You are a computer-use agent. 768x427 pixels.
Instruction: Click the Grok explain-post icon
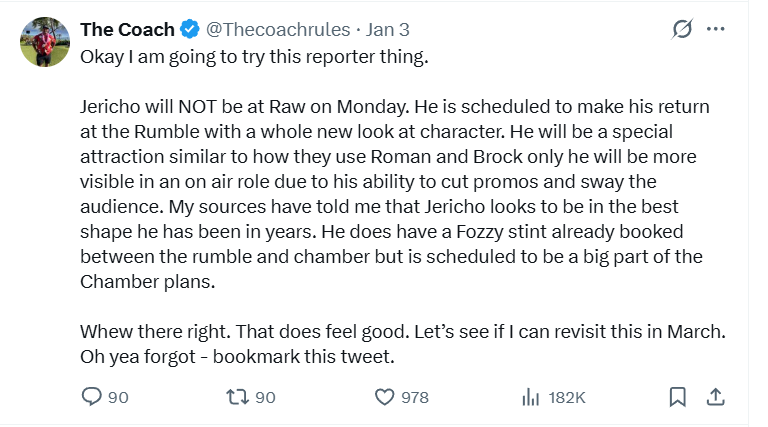click(x=681, y=30)
